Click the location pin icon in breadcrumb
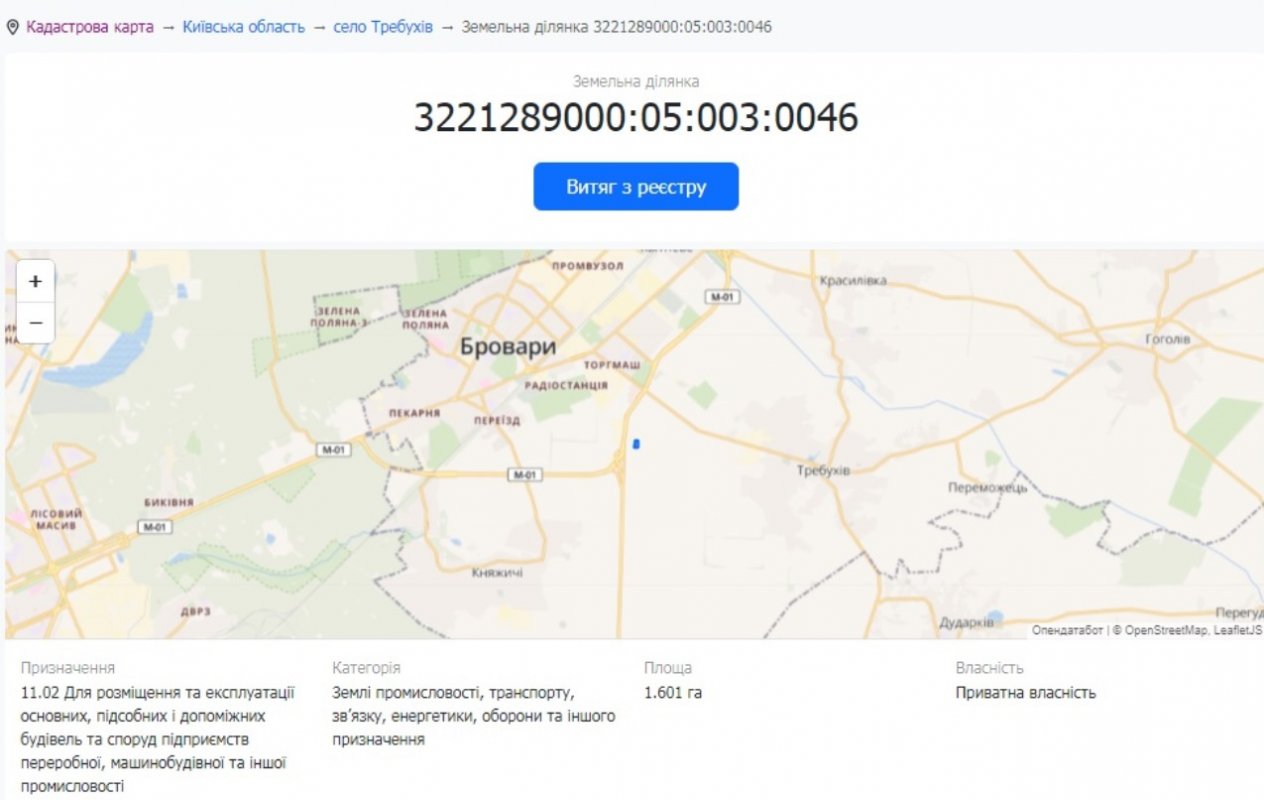Image resolution: width=1264 pixels, height=800 pixels. point(13,27)
